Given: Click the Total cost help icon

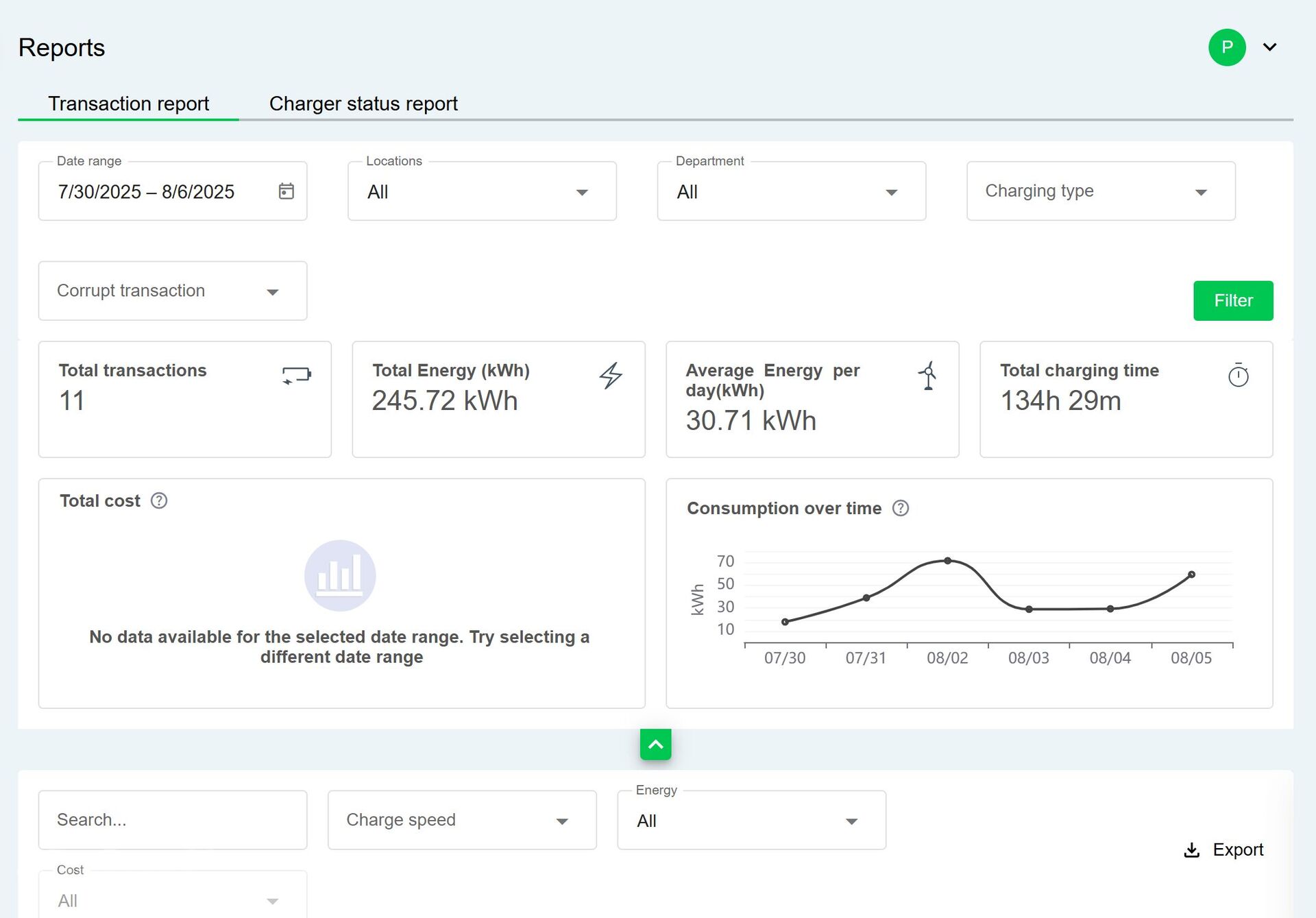Looking at the screenshot, I should [159, 501].
